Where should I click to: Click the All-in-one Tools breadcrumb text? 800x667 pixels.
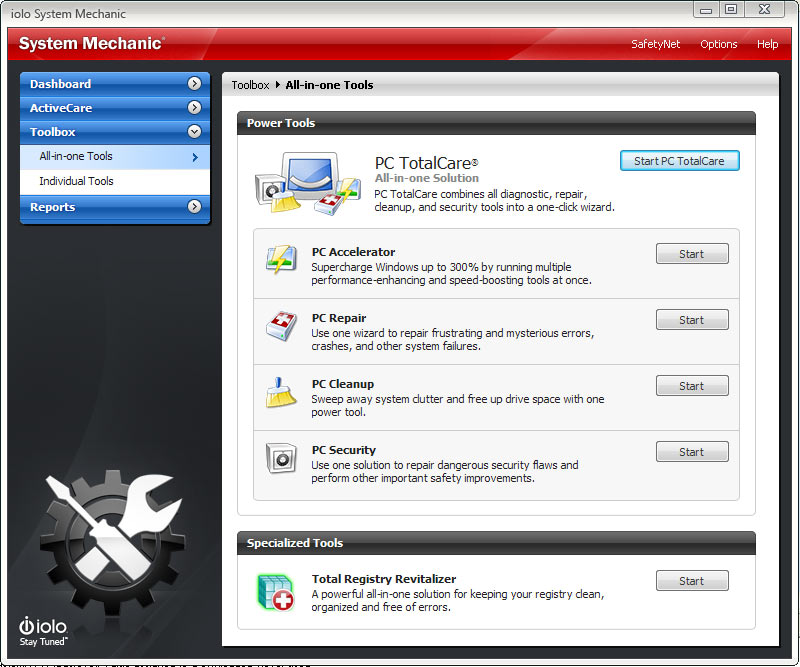[x=329, y=85]
